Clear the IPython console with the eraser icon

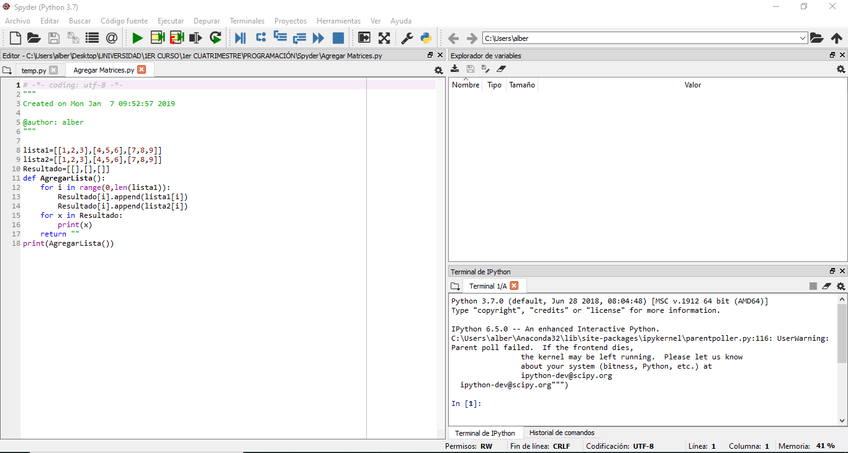point(826,286)
